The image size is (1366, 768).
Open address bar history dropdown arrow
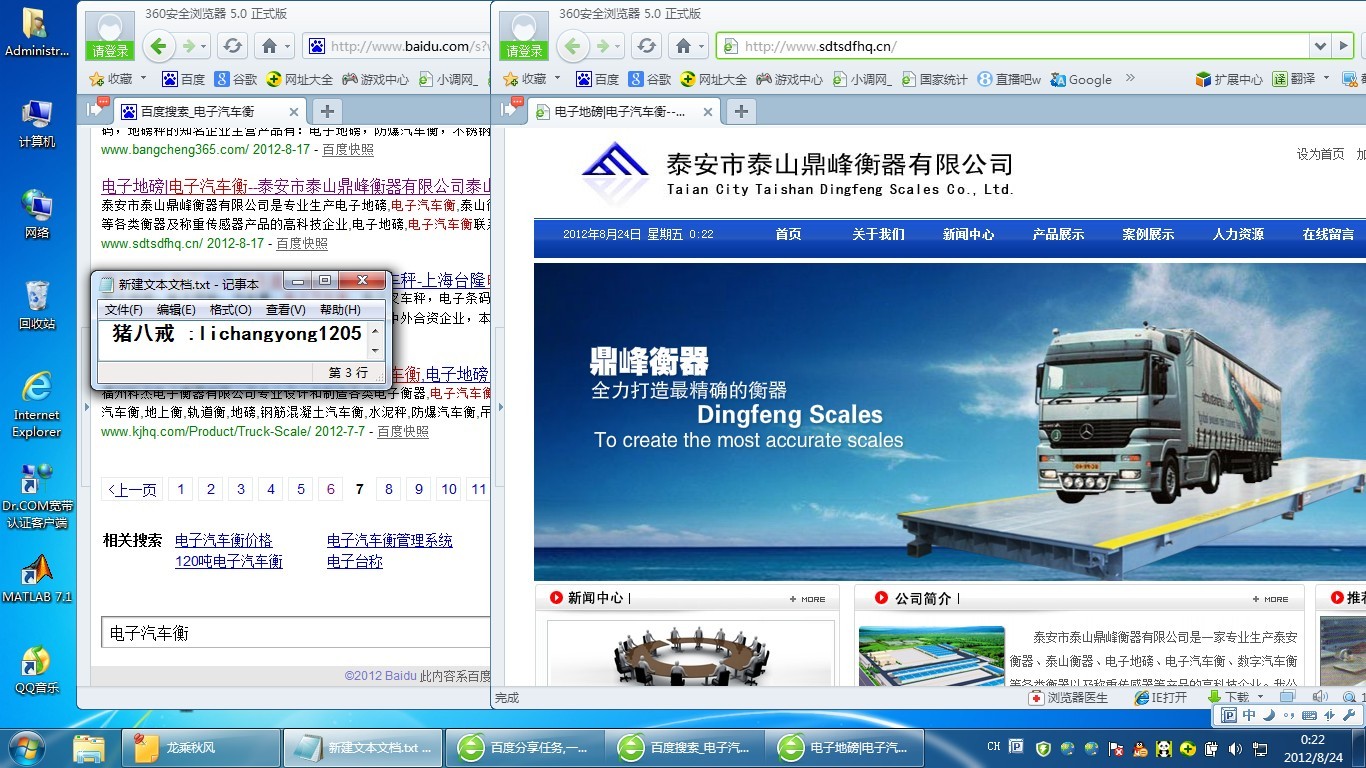tap(1321, 46)
